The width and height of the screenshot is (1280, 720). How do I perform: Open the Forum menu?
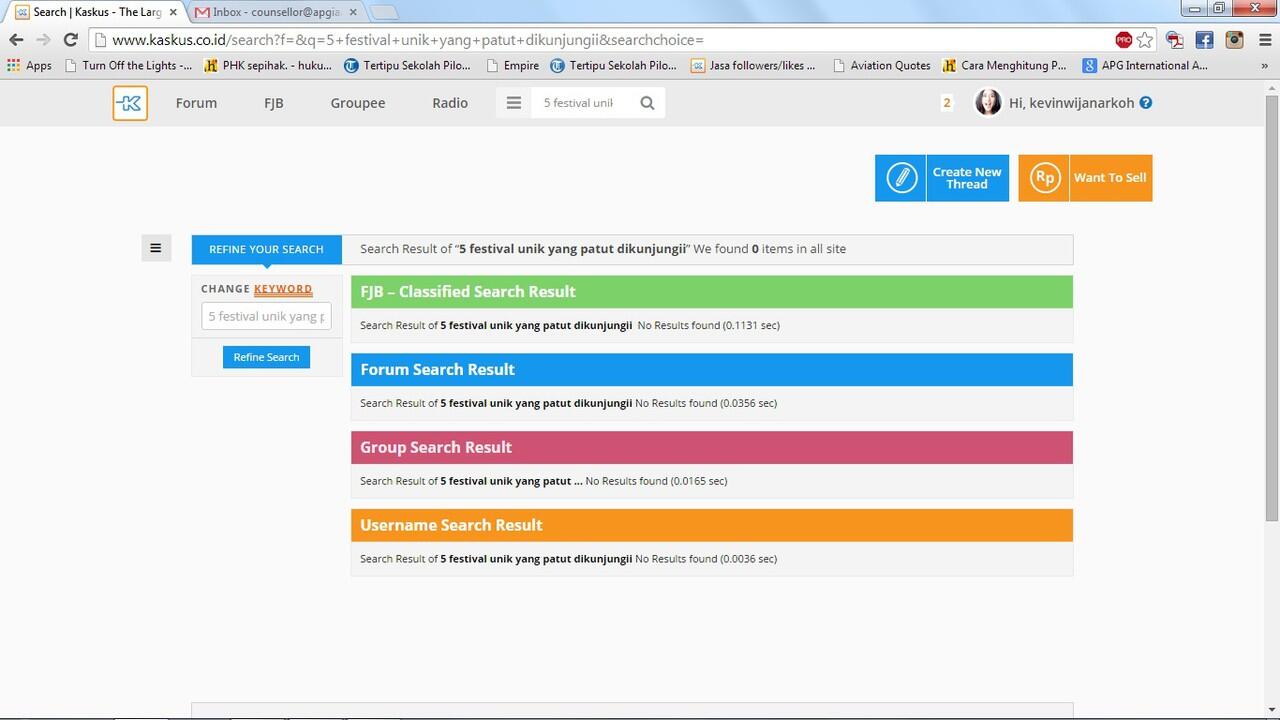click(x=196, y=103)
